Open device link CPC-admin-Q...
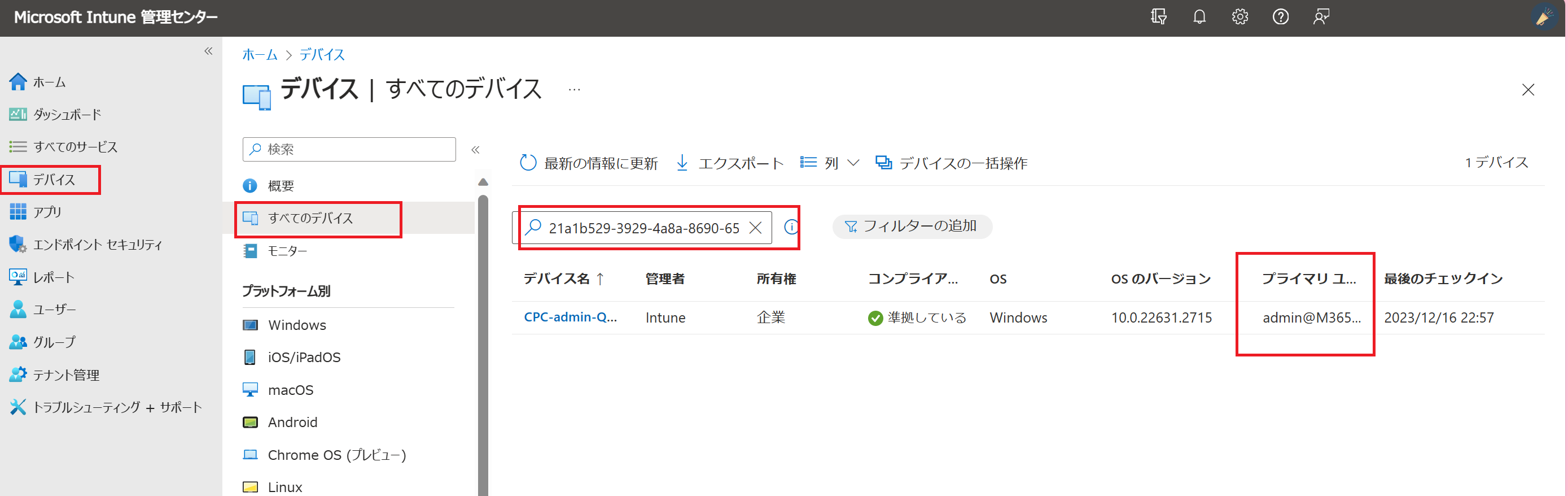 (570, 317)
